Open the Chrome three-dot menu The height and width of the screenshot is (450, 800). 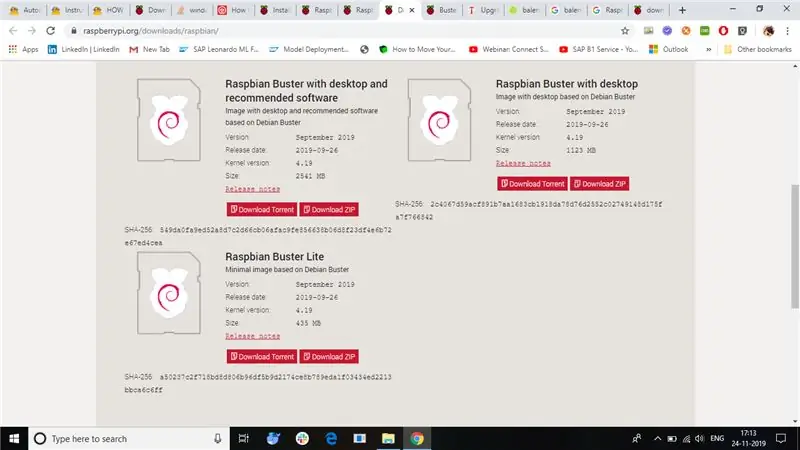[x=787, y=31]
